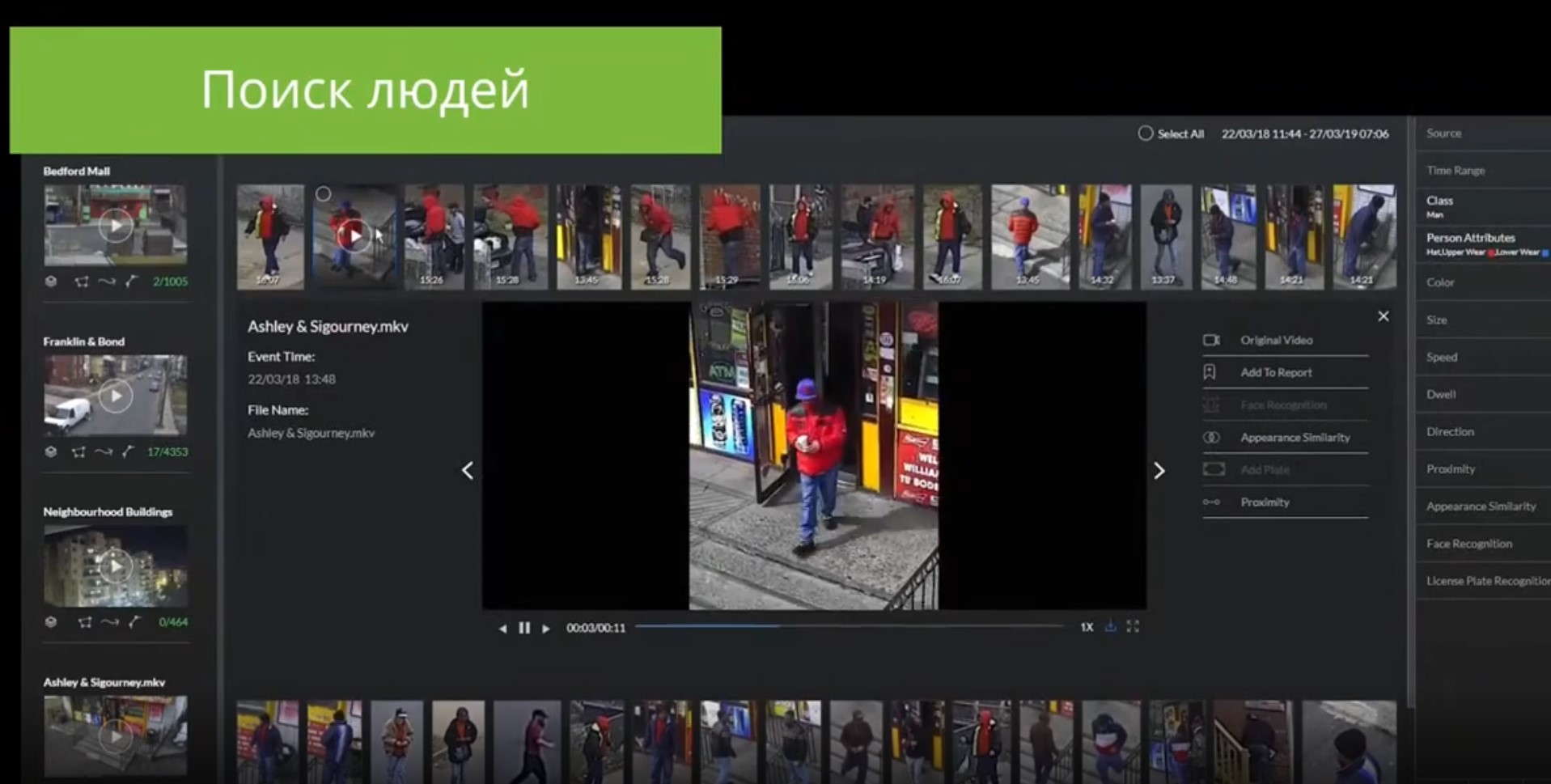This screenshot has height=784, width=1551.
Task: Click the layers icon under Bedford Mall
Action: click(x=51, y=282)
